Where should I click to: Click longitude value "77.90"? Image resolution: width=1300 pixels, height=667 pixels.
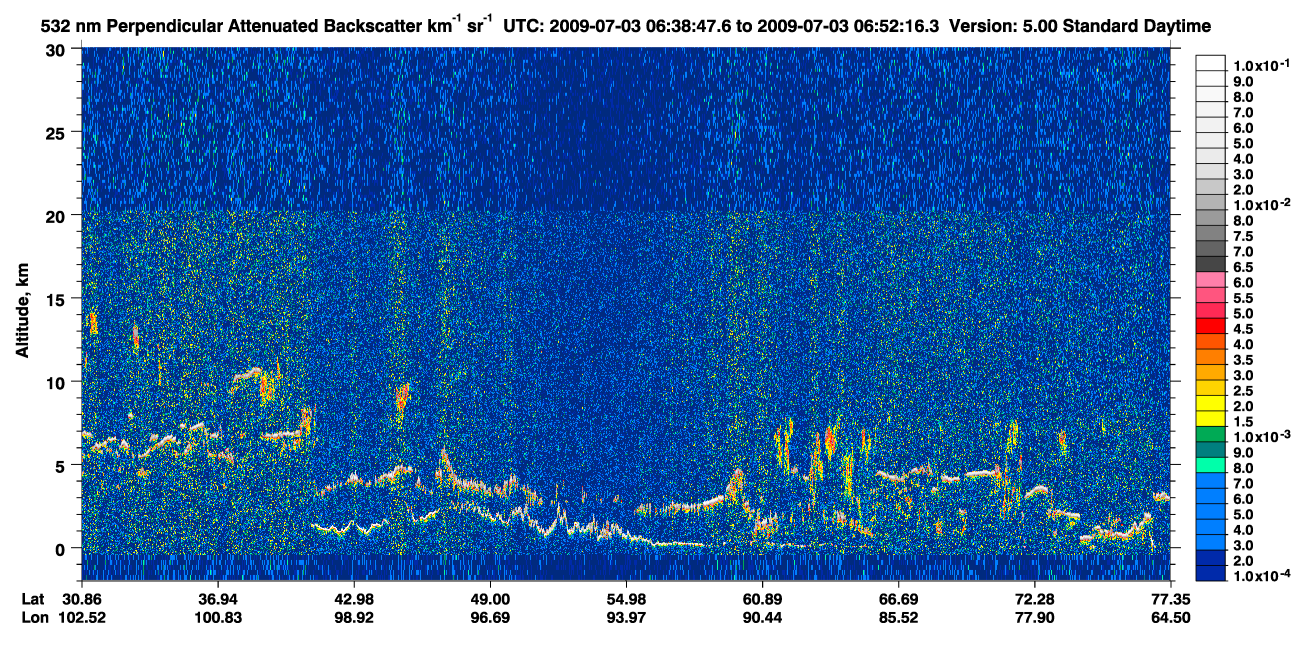click(1034, 617)
